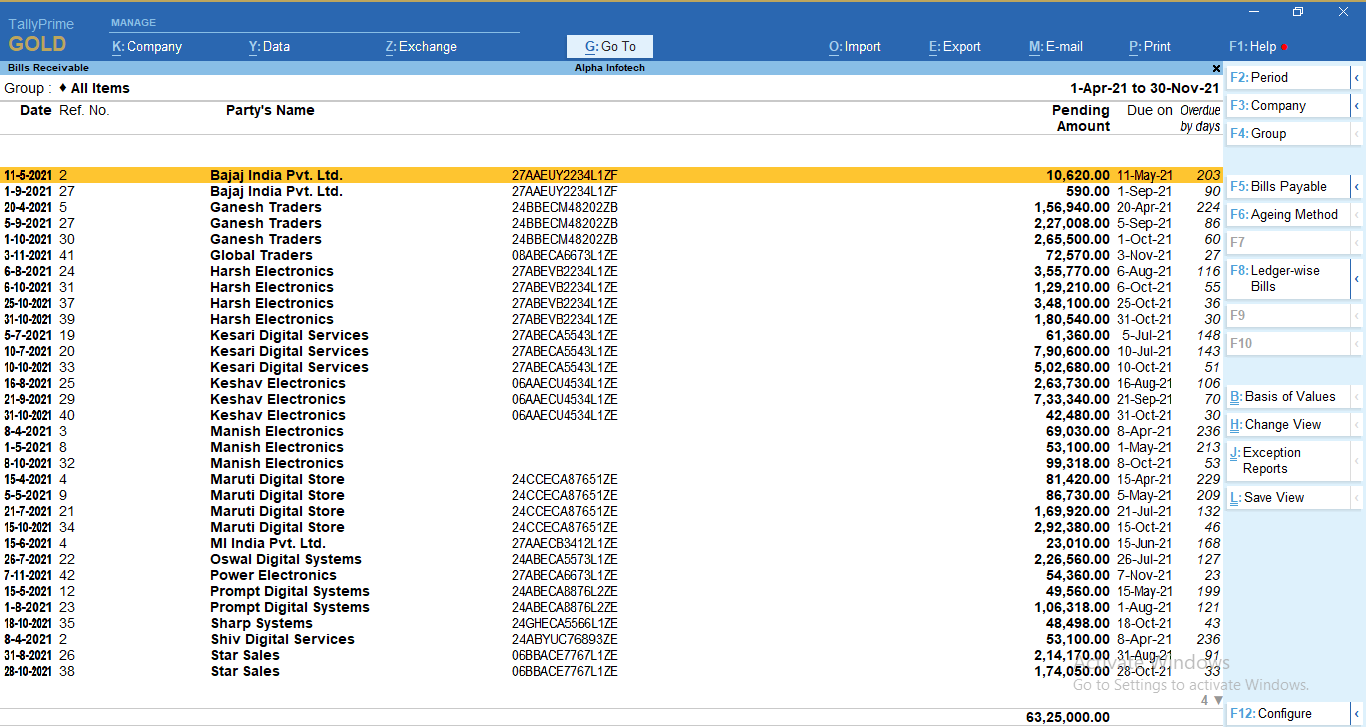Close the Bills Receivable report
Viewport: 1366px width, 727px height.
[x=1216, y=68]
